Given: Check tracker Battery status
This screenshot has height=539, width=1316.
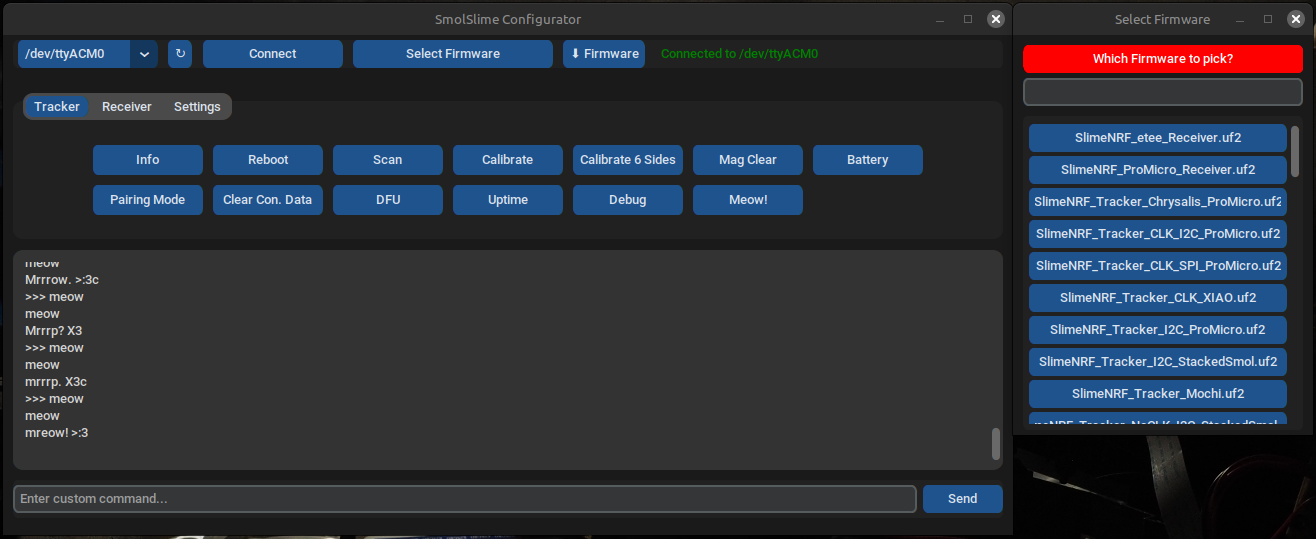Looking at the screenshot, I should point(867,160).
